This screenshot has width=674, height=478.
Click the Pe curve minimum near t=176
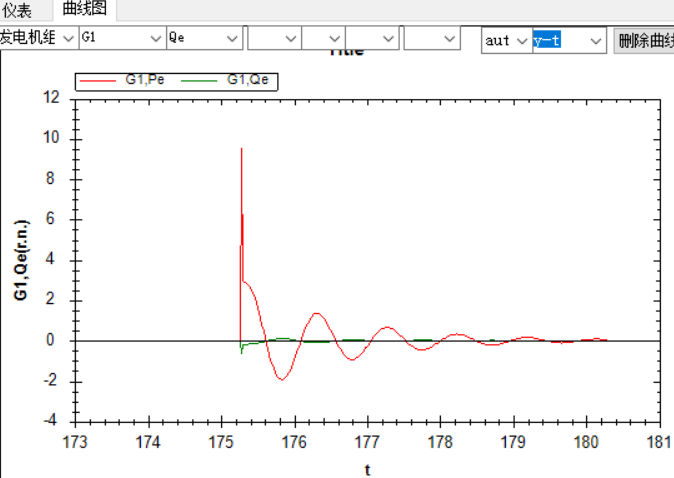pos(282,380)
